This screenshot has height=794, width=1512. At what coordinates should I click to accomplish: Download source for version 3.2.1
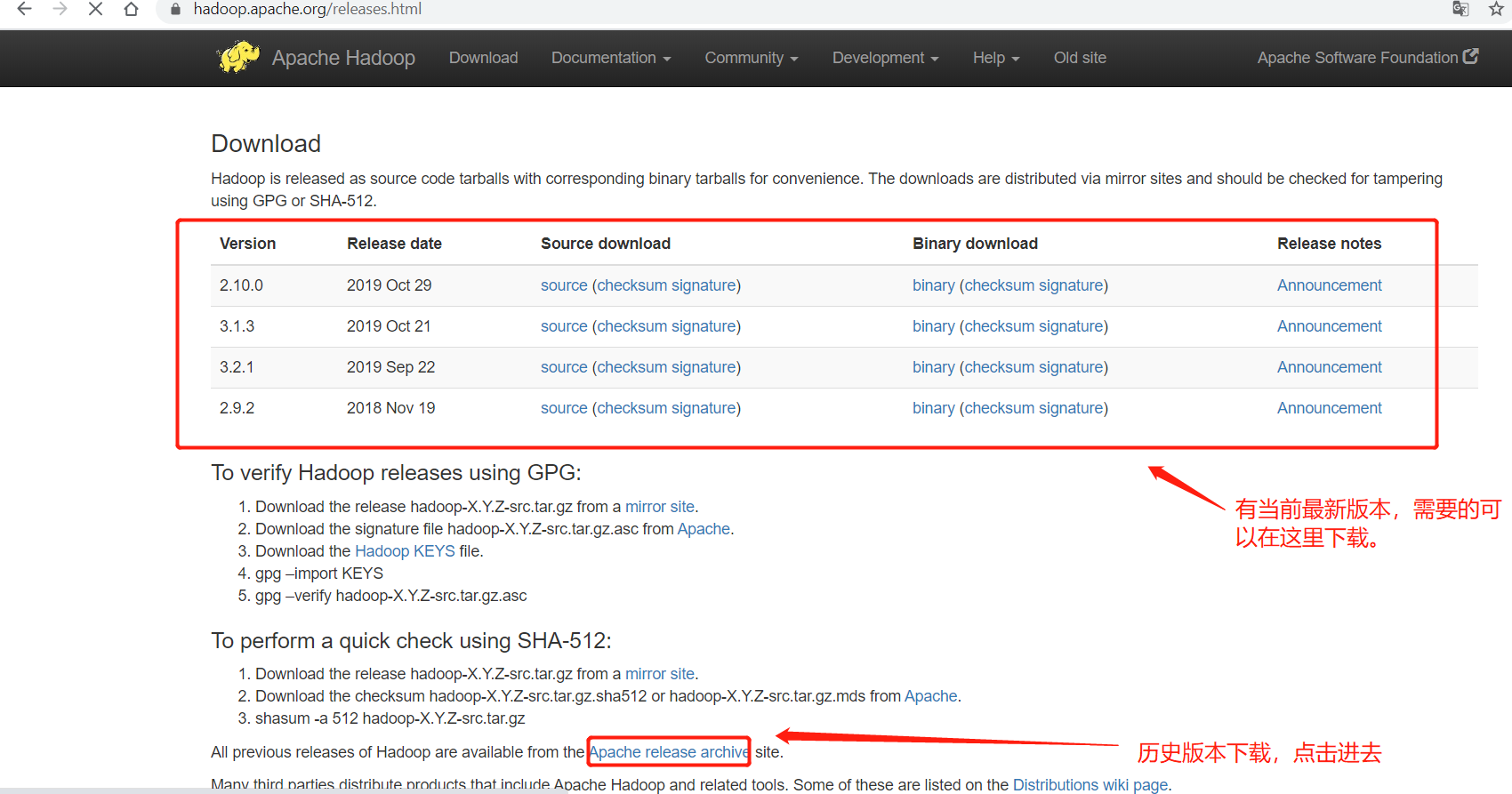pos(564,367)
